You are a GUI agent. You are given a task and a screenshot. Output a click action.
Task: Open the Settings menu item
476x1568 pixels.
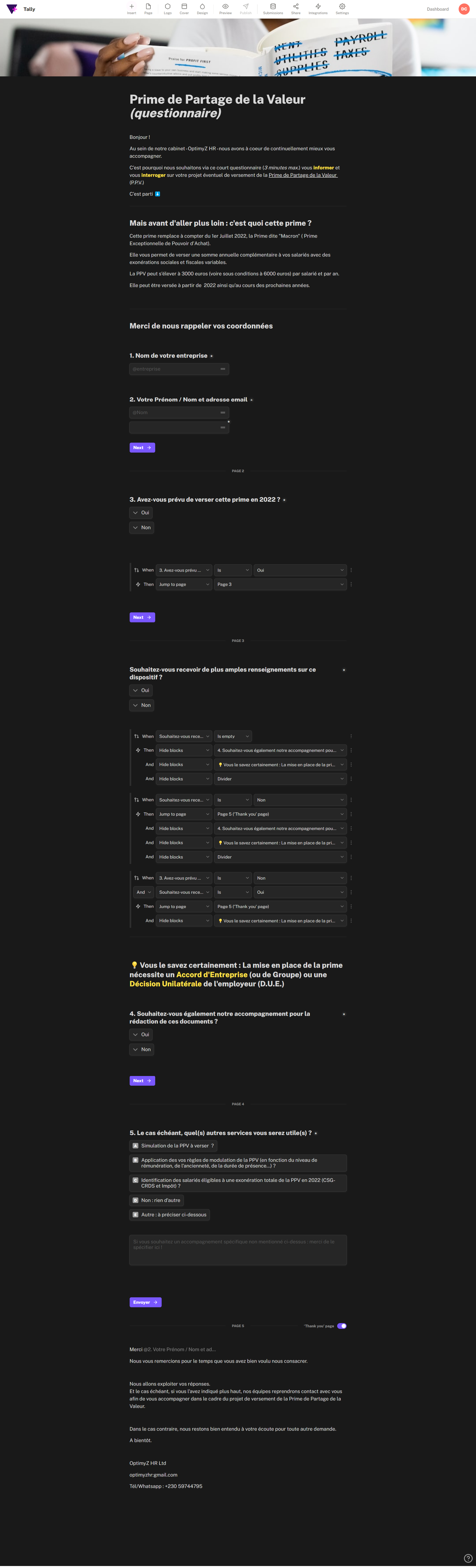342,8
